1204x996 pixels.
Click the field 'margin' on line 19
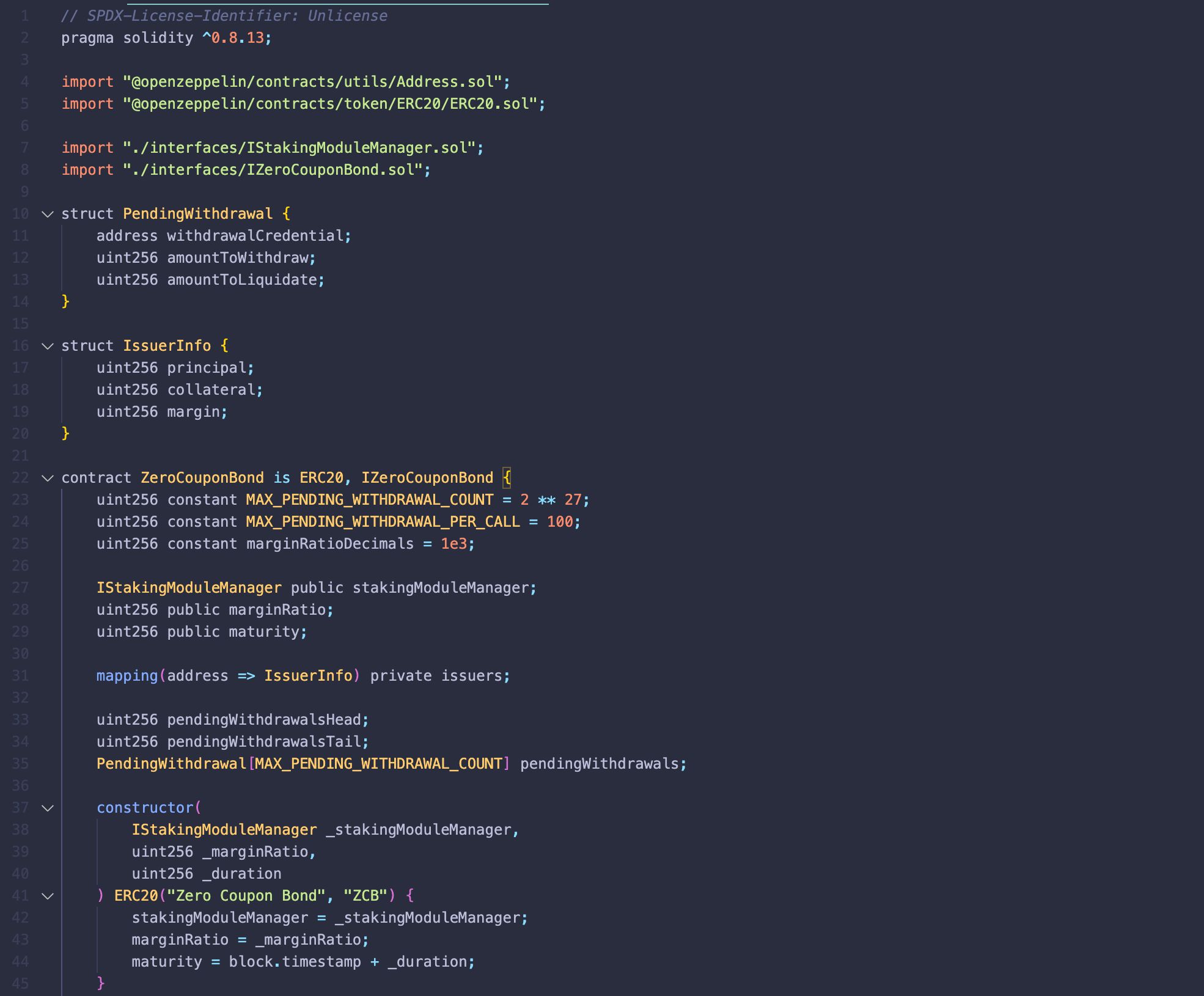pyautogui.click(x=193, y=412)
